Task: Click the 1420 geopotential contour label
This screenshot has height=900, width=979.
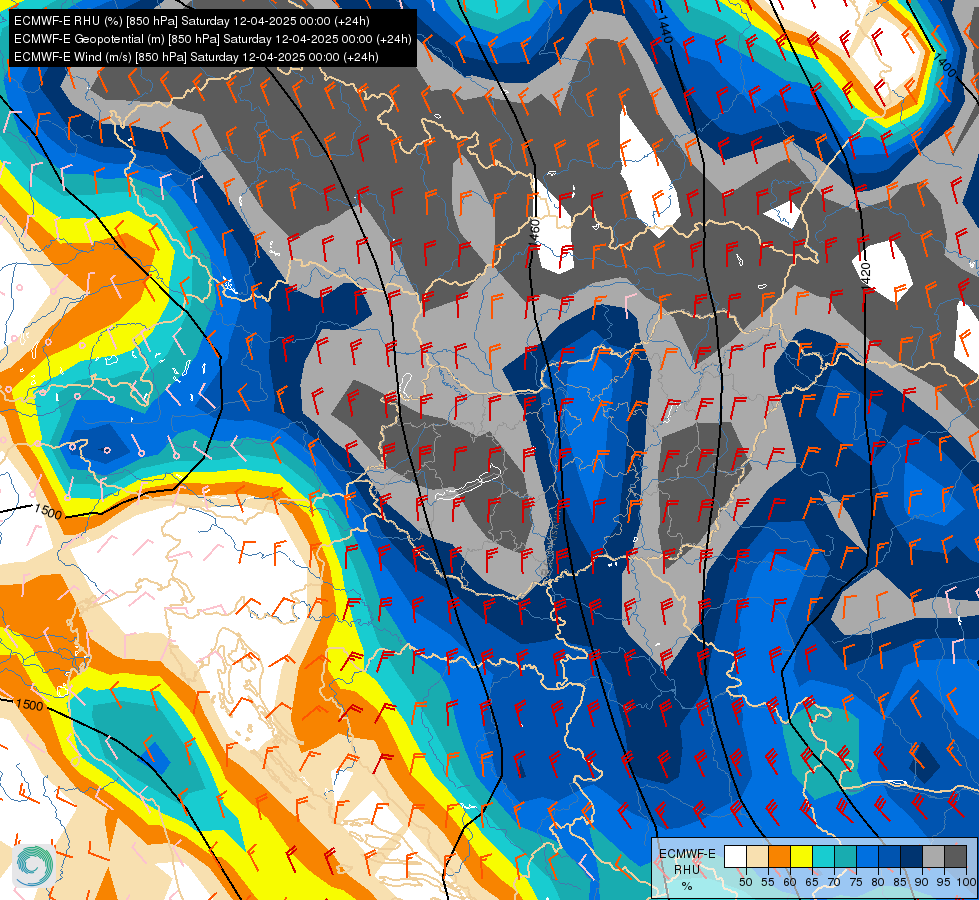Action: [865, 275]
